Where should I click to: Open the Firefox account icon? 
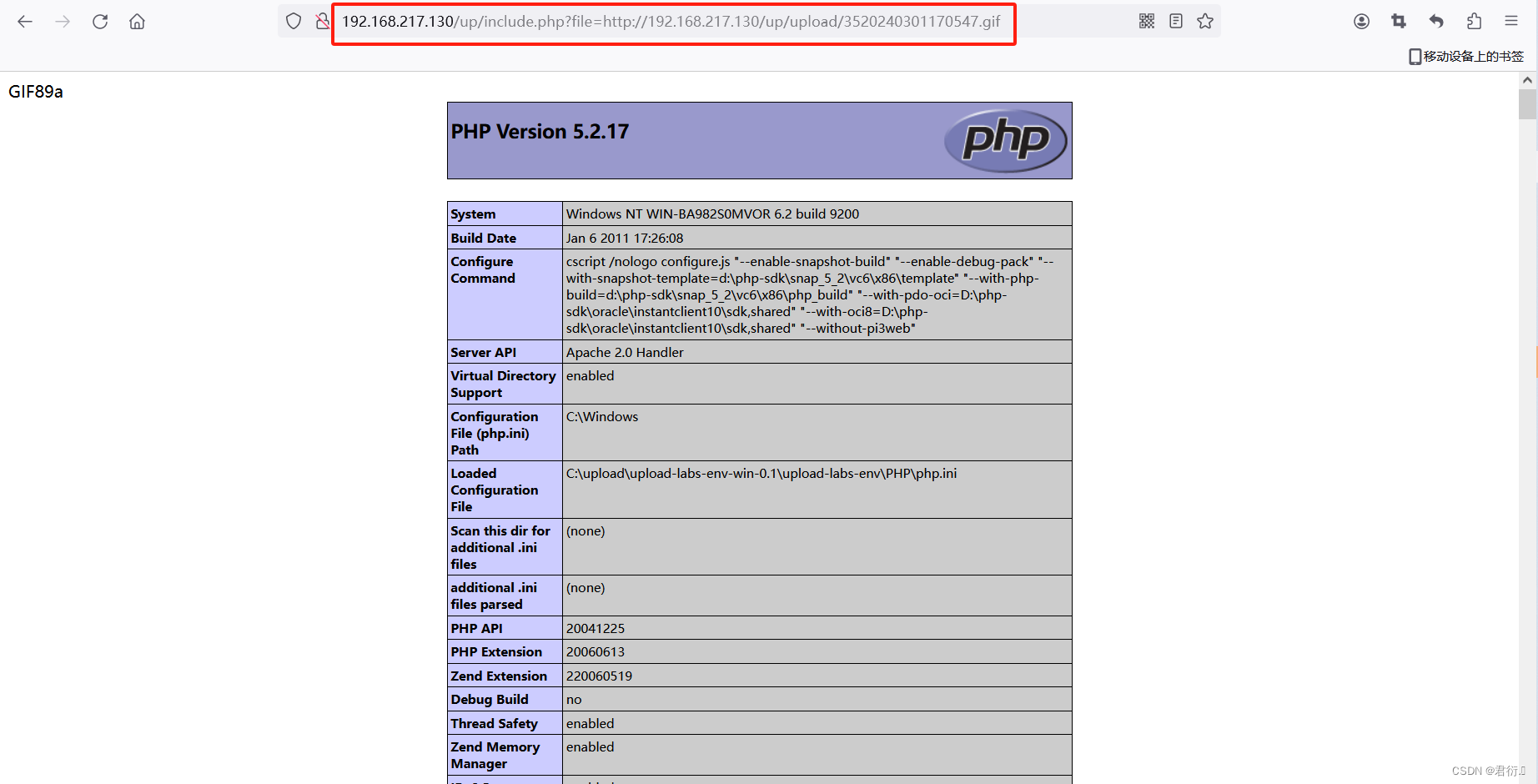point(1361,21)
